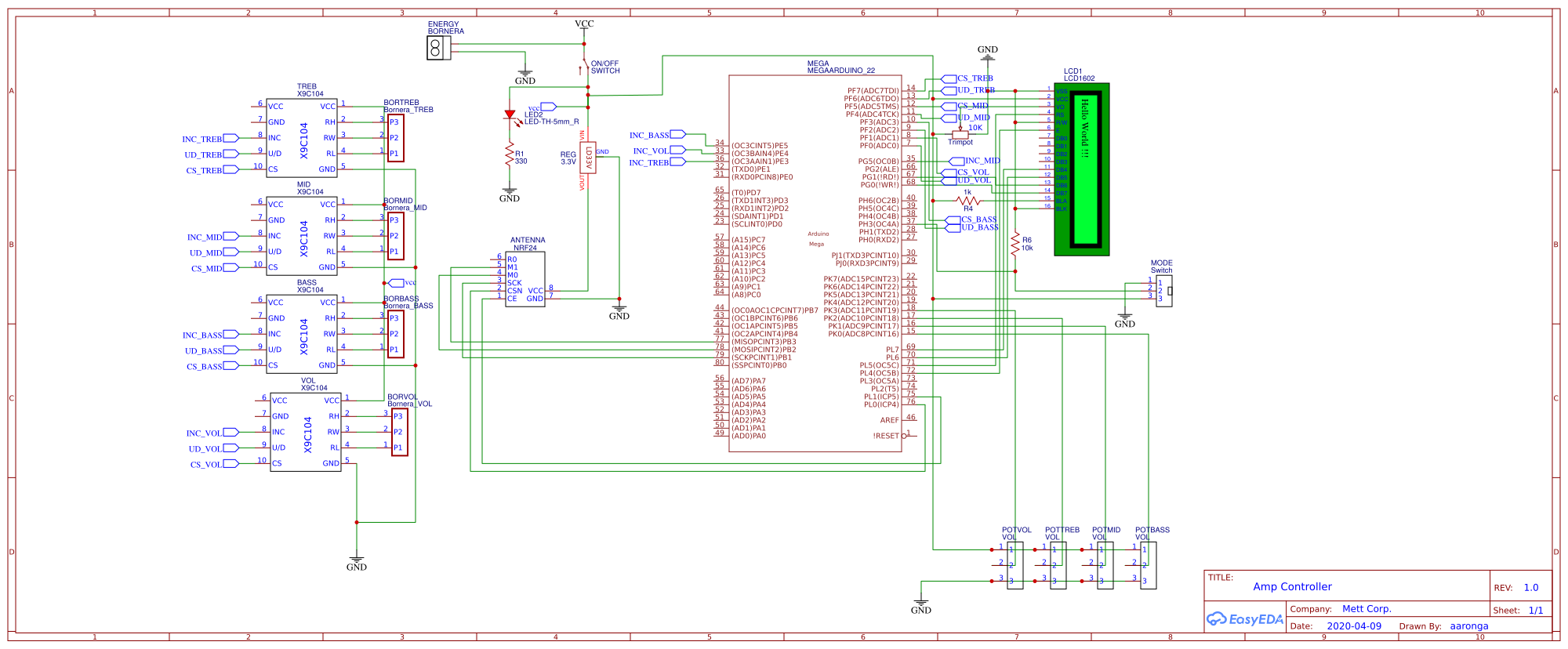The image size is (1568, 649).
Task: Click the POTMID connector symbol
Action: pos(1105,565)
